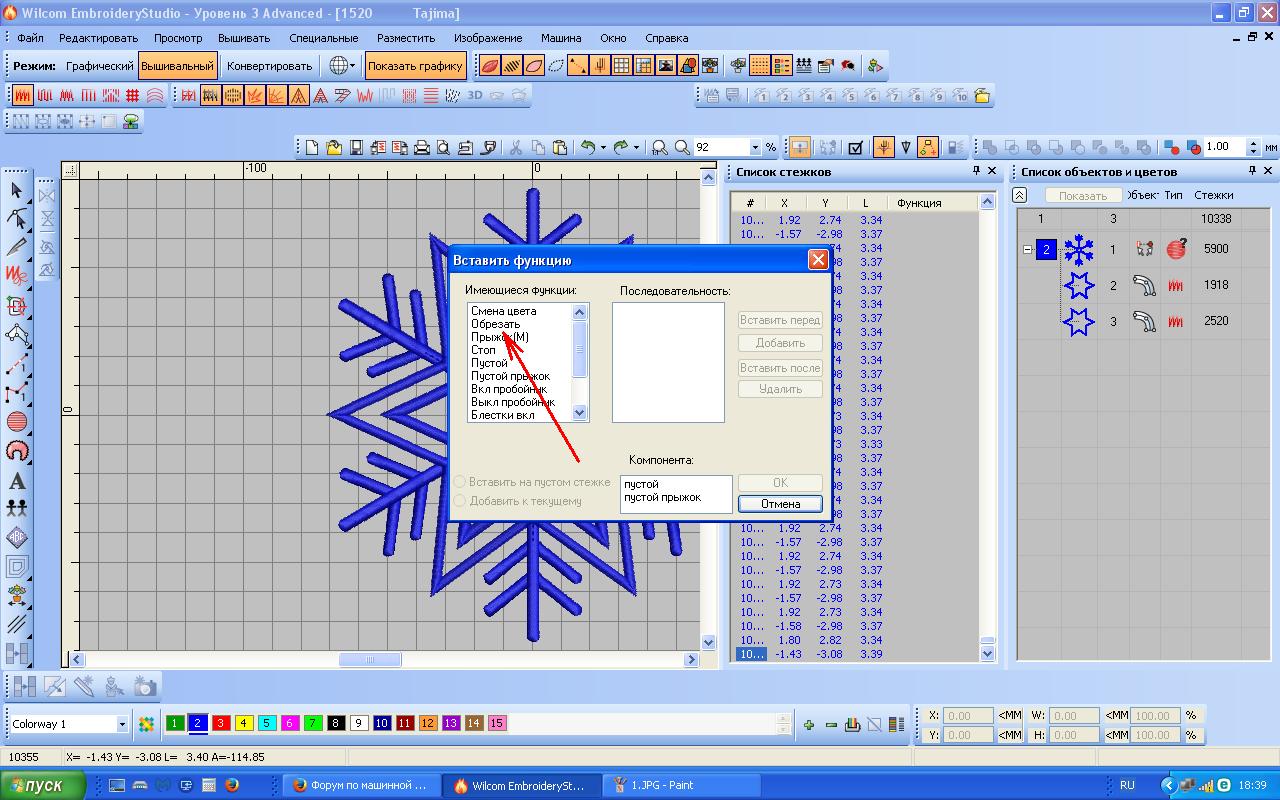Collapse the object list with chevron button
Screen dimensions: 1280x800
(x=1019, y=195)
